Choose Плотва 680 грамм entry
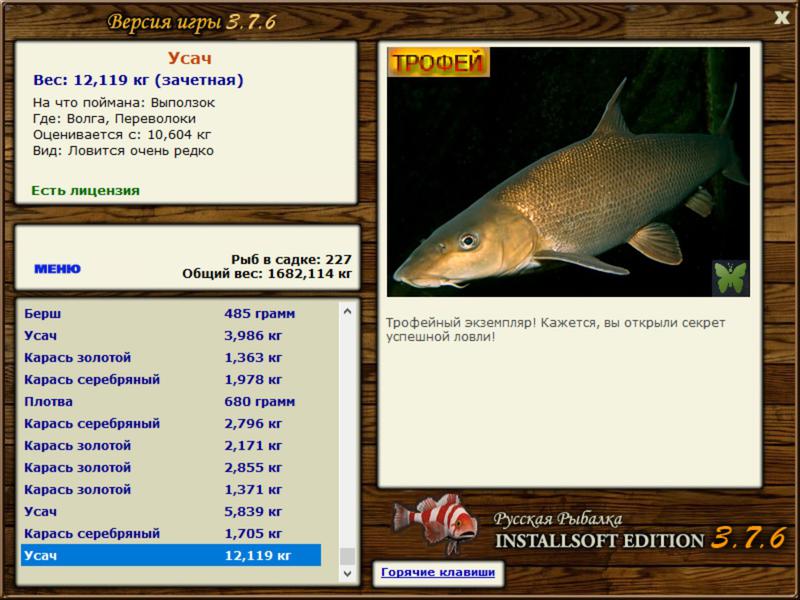 pos(170,402)
